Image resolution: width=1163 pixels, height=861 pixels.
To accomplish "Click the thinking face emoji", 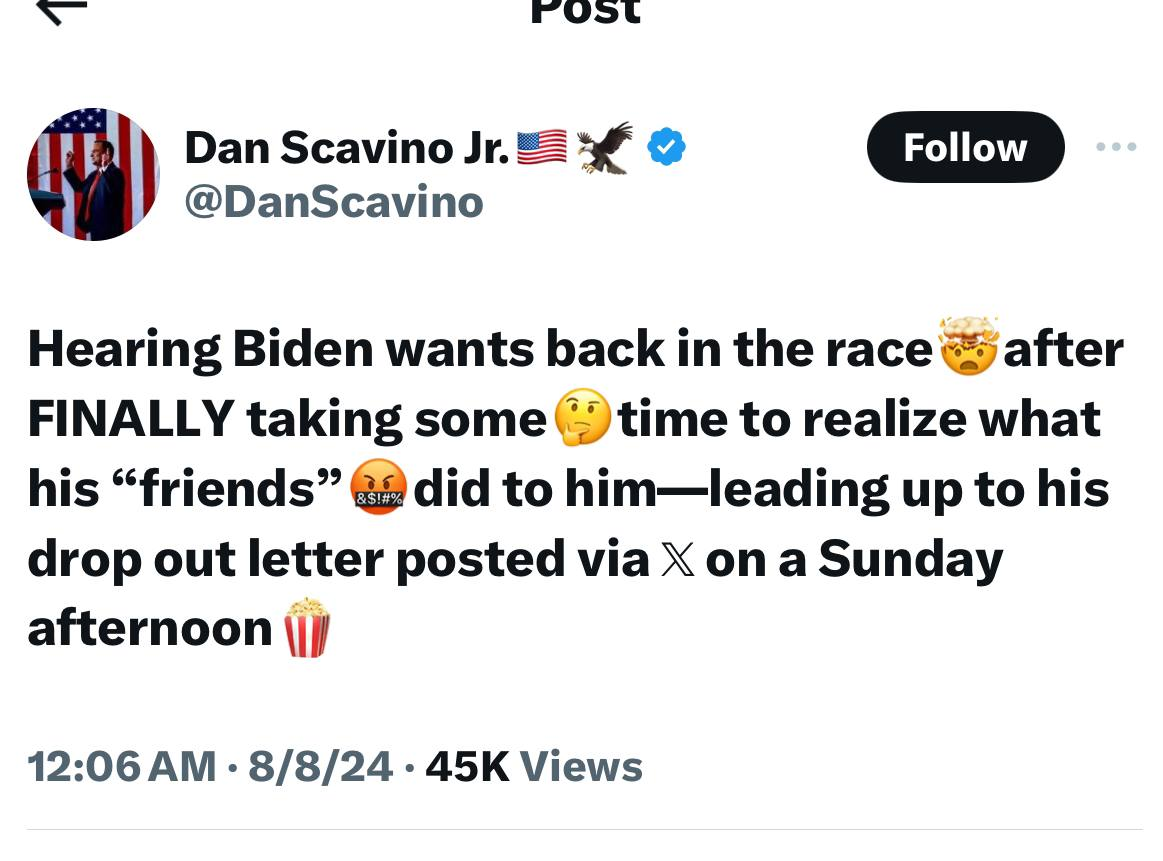I will tap(582, 419).
